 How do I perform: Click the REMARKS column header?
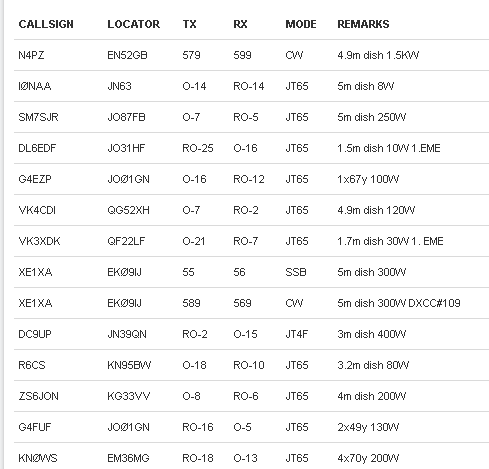(x=363, y=24)
